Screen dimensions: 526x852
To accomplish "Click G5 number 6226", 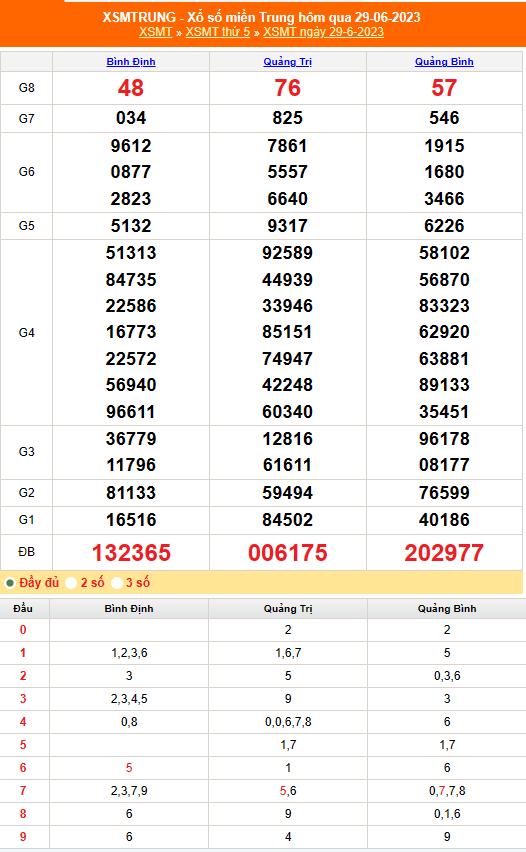I will (444, 226).
